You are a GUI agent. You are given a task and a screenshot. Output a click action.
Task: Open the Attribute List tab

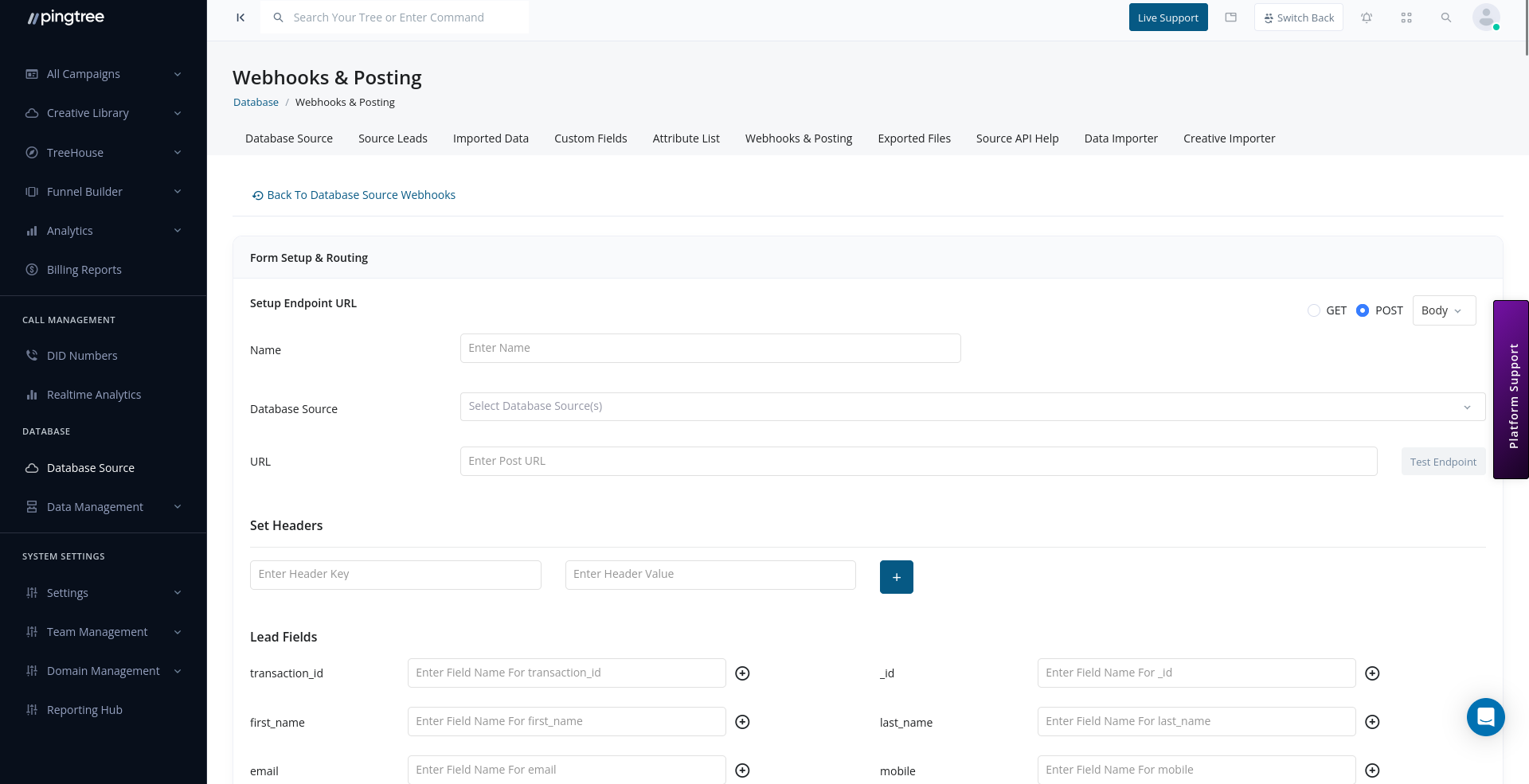click(x=686, y=138)
